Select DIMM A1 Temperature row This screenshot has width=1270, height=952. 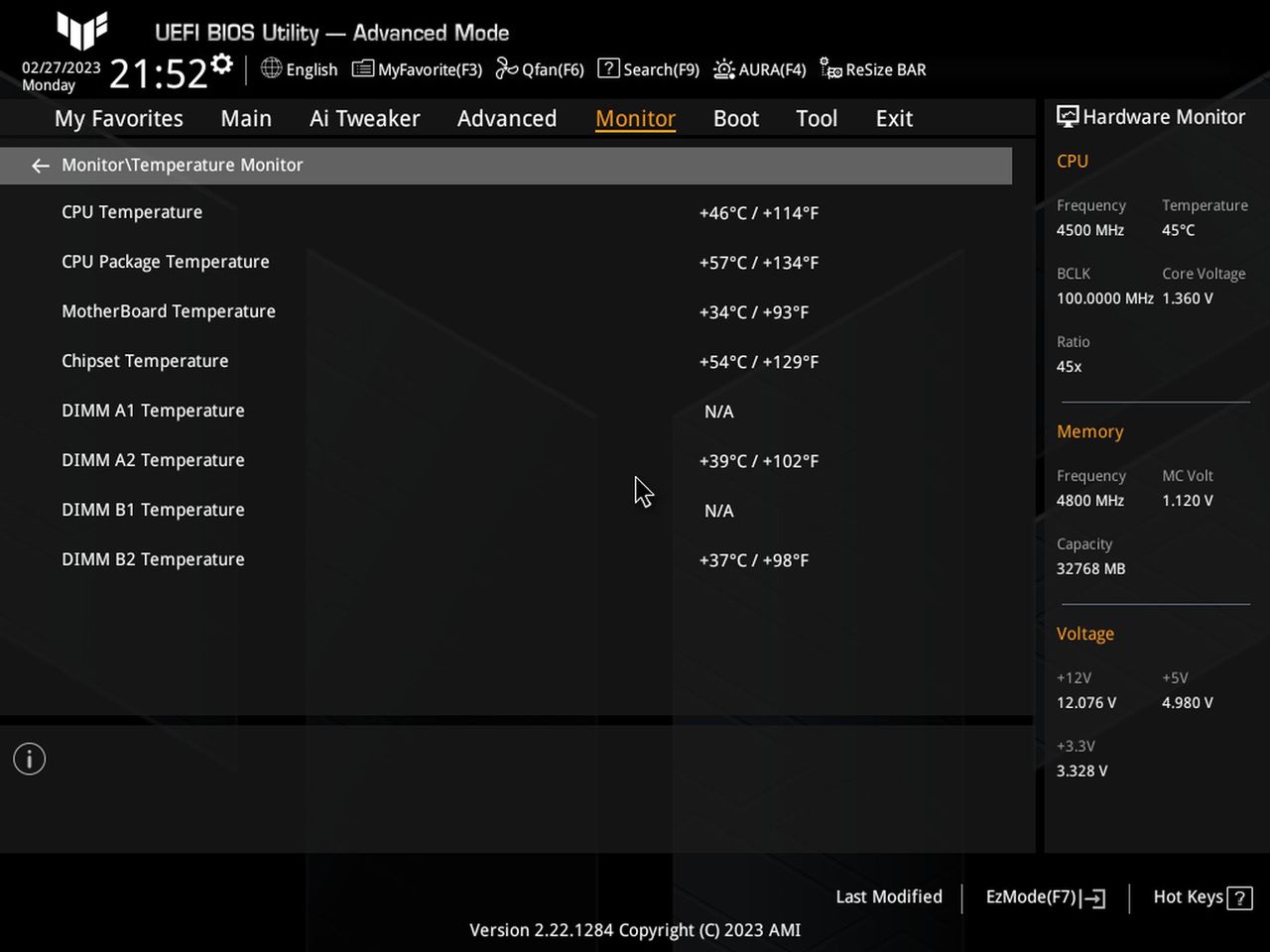(506, 411)
